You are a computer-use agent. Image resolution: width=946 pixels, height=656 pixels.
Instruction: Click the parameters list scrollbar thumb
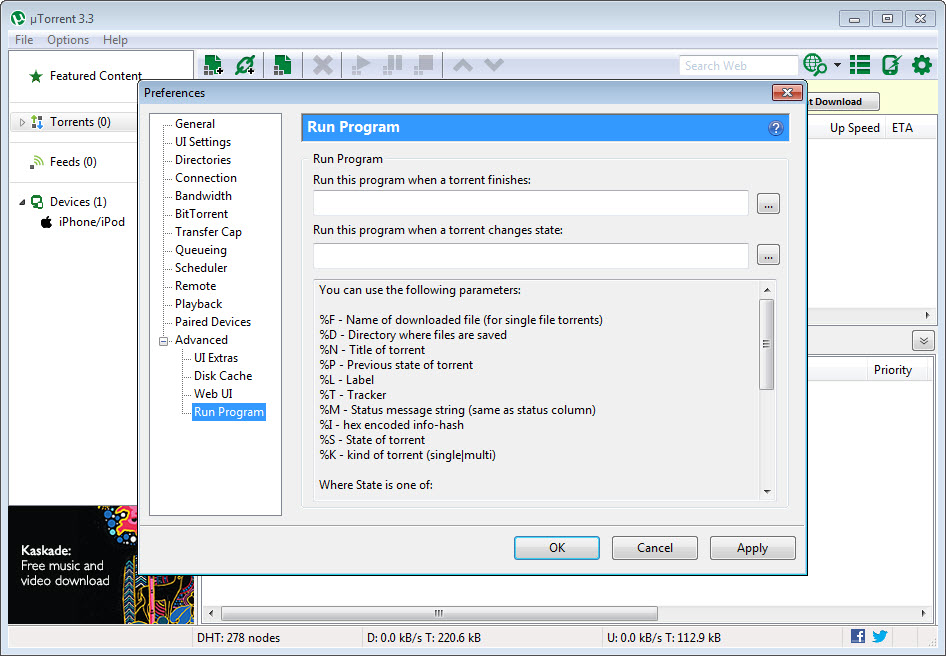point(766,345)
